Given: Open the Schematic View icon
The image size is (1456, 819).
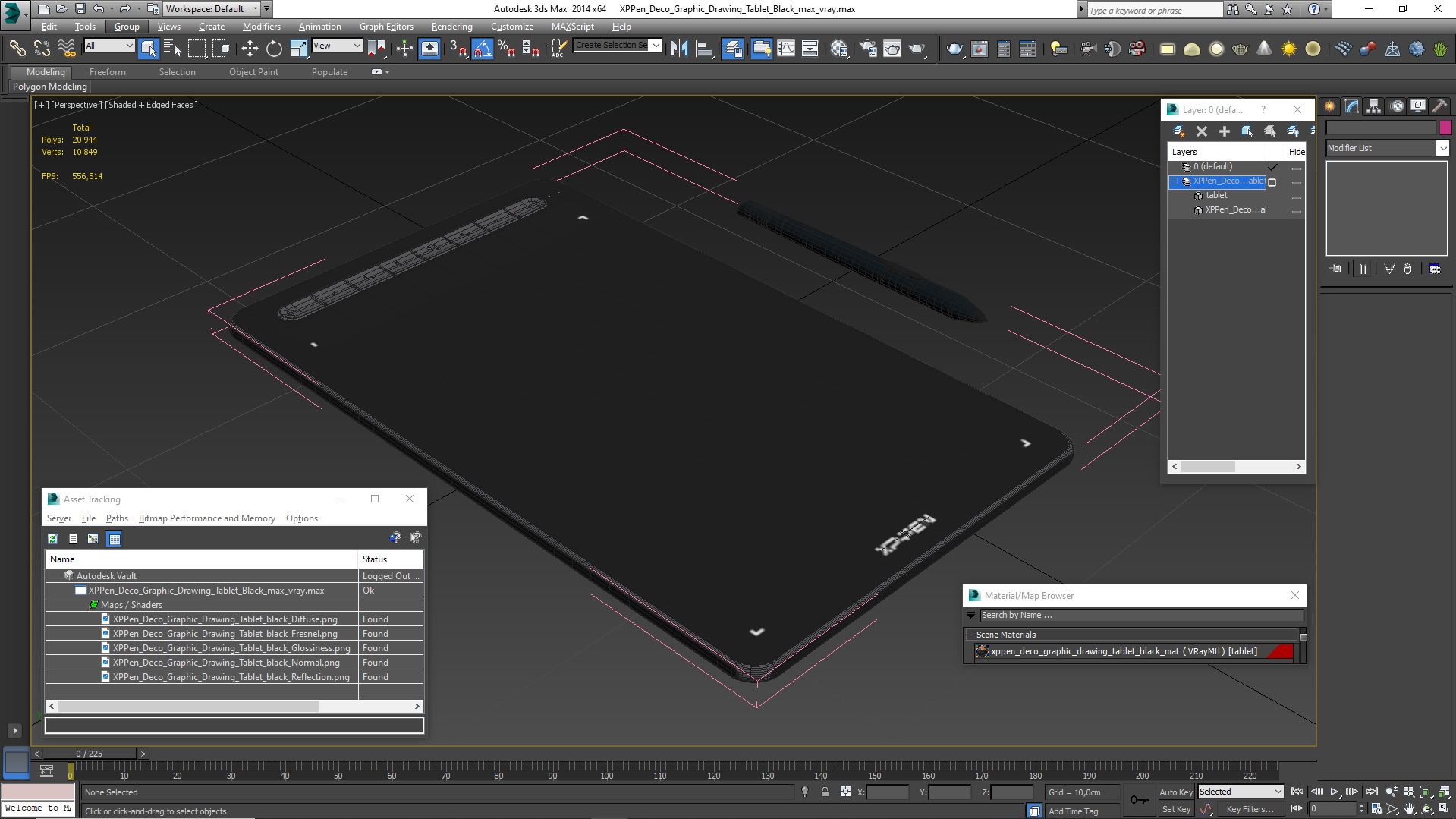Looking at the screenshot, I should [x=810, y=49].
